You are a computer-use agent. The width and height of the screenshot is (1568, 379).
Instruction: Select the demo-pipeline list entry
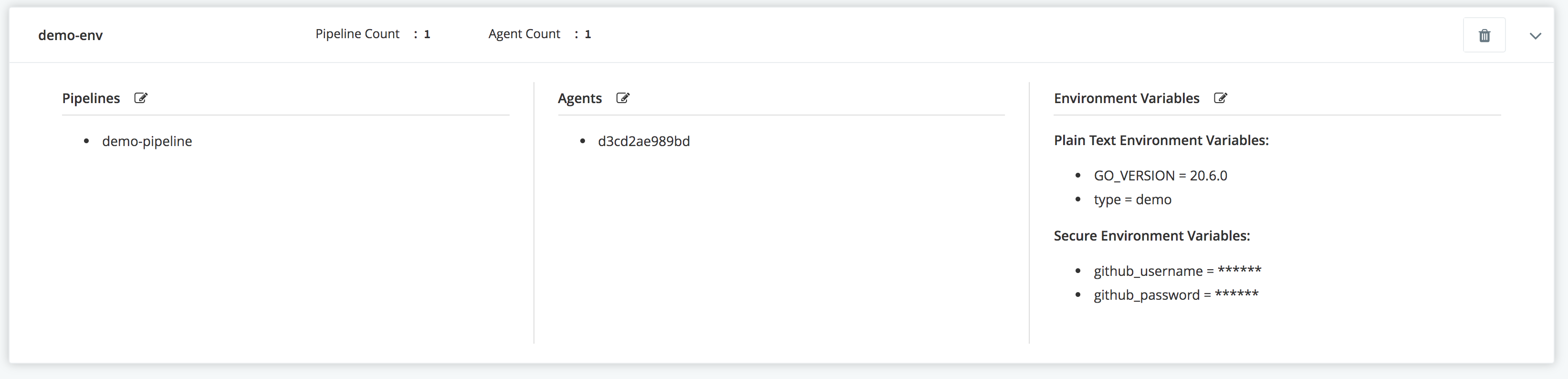pyautogui.click(x=146, y=141)
